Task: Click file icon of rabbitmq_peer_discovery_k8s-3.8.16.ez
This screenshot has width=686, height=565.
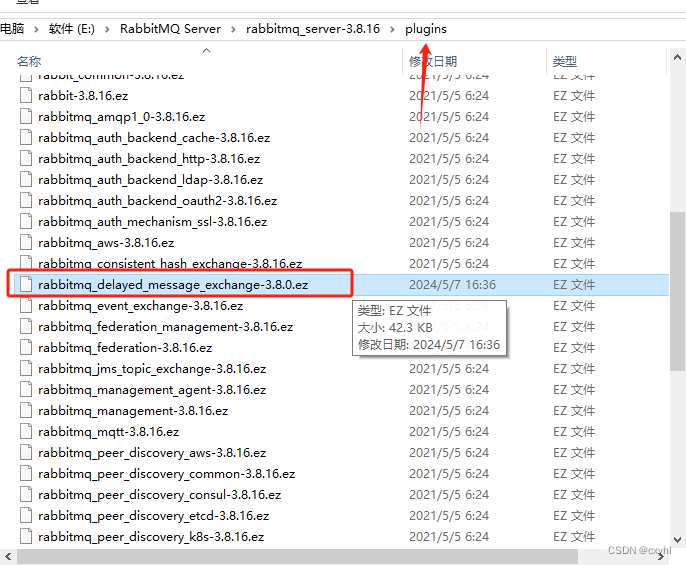Action: click(26, 537)
